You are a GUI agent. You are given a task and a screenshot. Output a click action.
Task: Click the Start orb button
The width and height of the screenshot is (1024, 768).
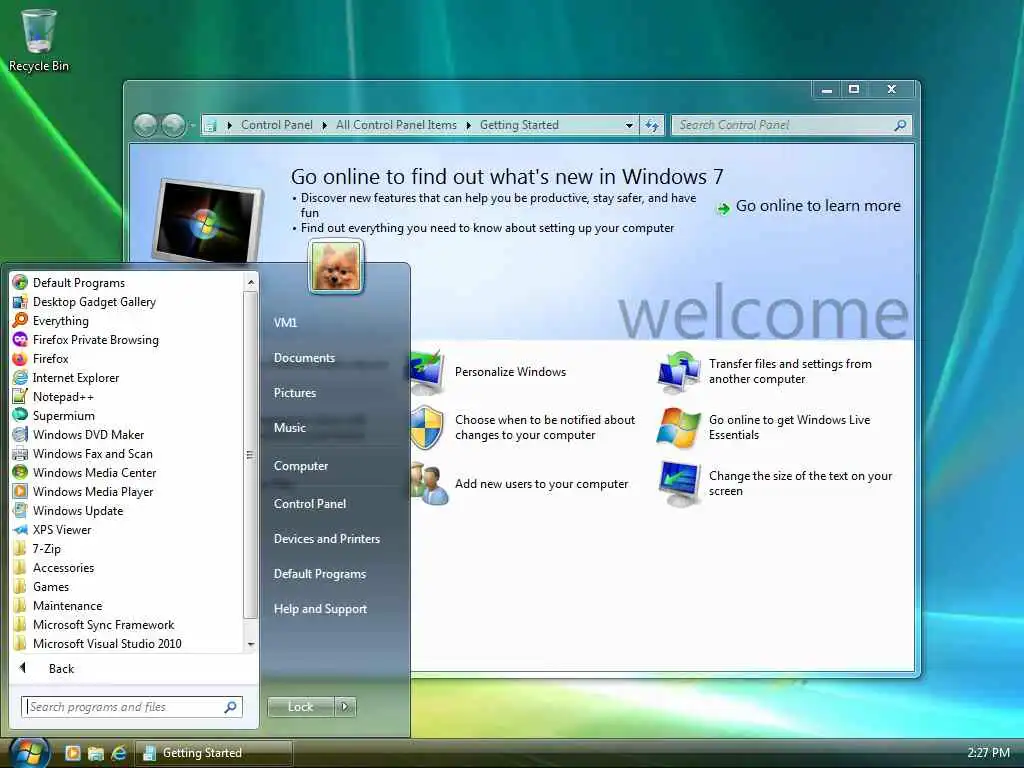(x=29, y=752)
